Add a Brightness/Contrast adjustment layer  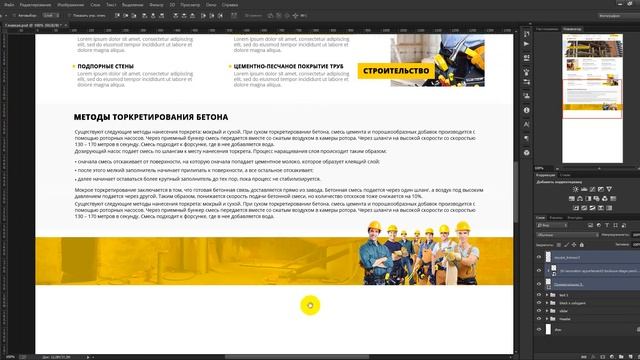click(576, 189)
